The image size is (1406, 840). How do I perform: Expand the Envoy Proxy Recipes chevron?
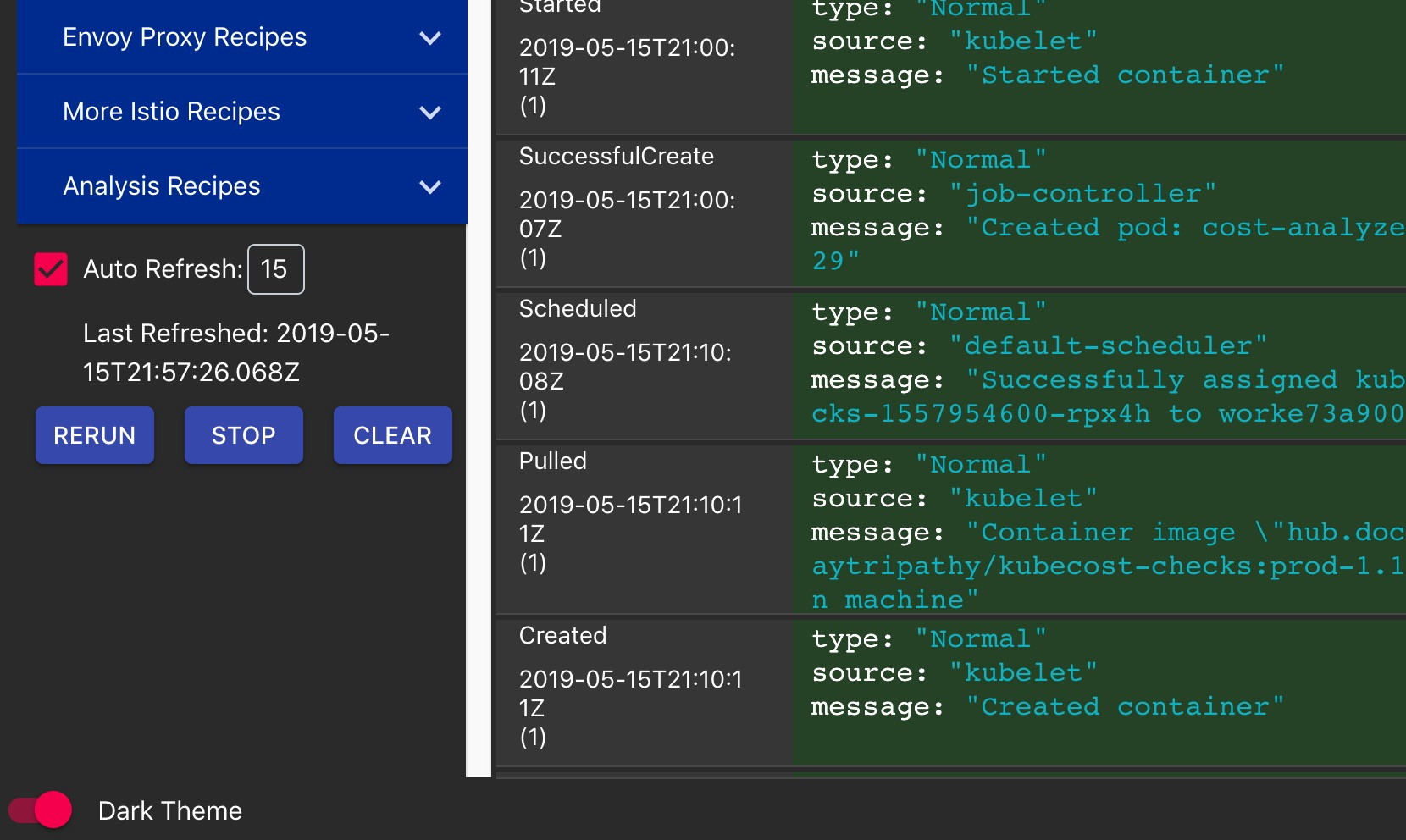tap(430, 38)
